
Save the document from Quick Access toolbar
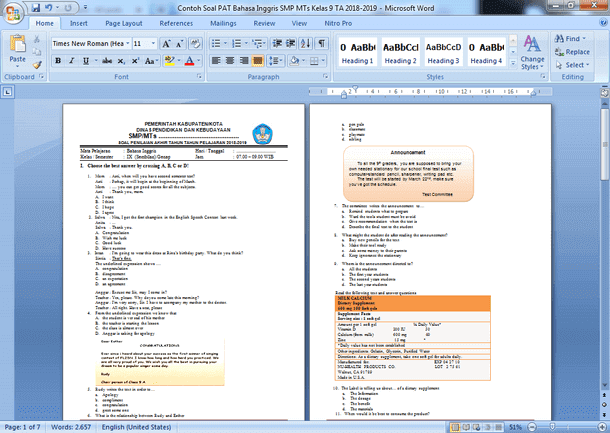pyautogui.click(x=35, y=7)
